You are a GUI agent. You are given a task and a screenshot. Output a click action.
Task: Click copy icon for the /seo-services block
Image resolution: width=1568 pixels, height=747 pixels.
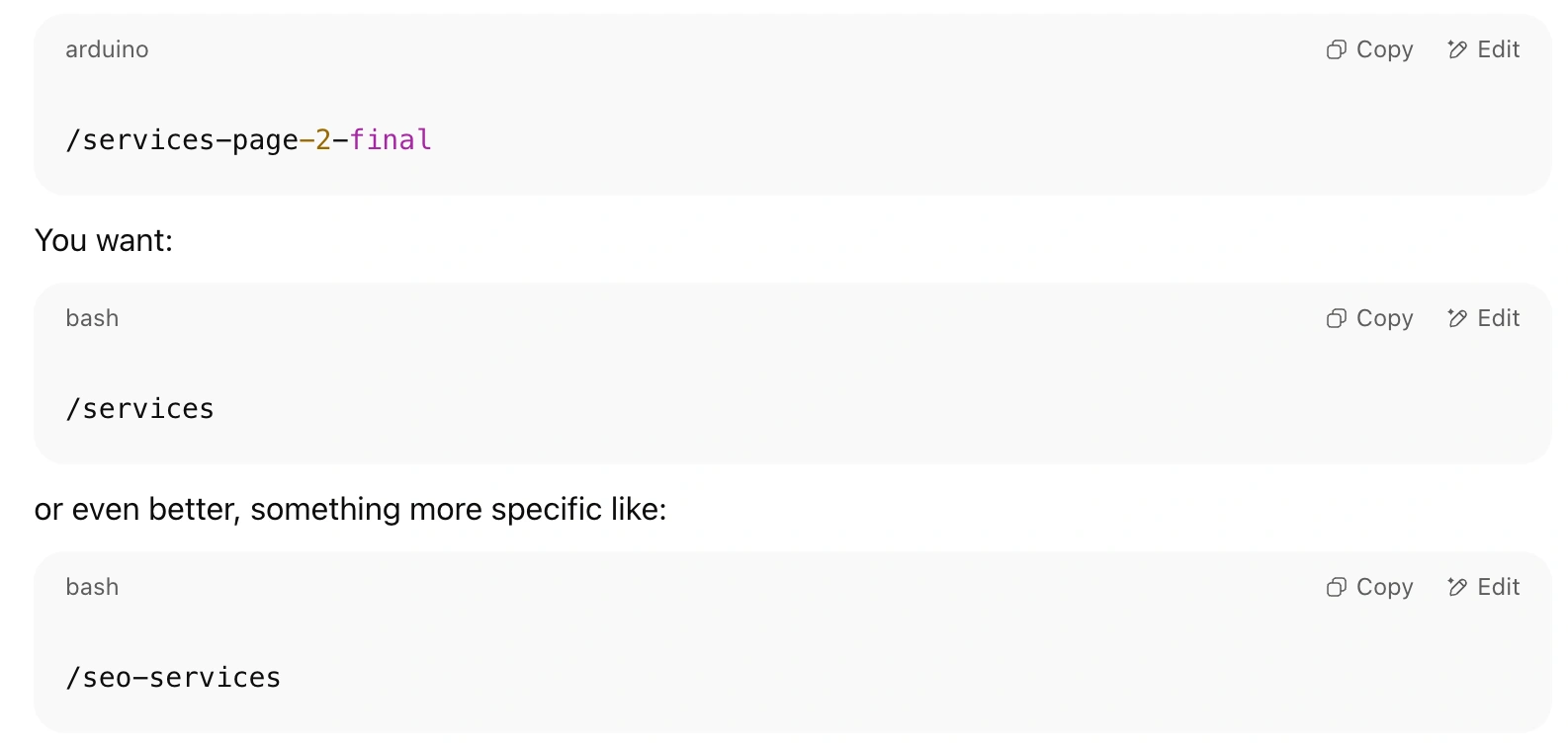(1337, 587)
